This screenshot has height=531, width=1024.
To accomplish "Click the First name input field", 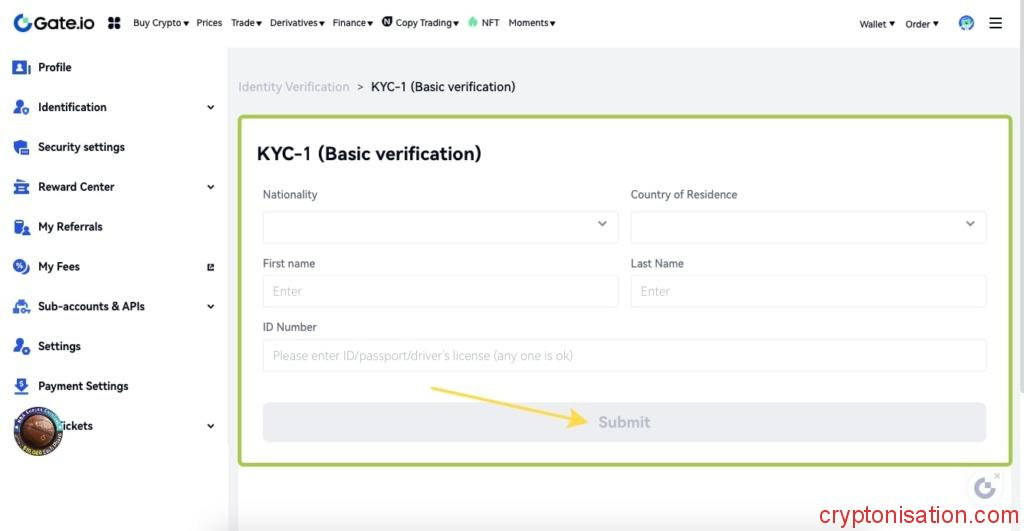I will (x=440, y=291).
